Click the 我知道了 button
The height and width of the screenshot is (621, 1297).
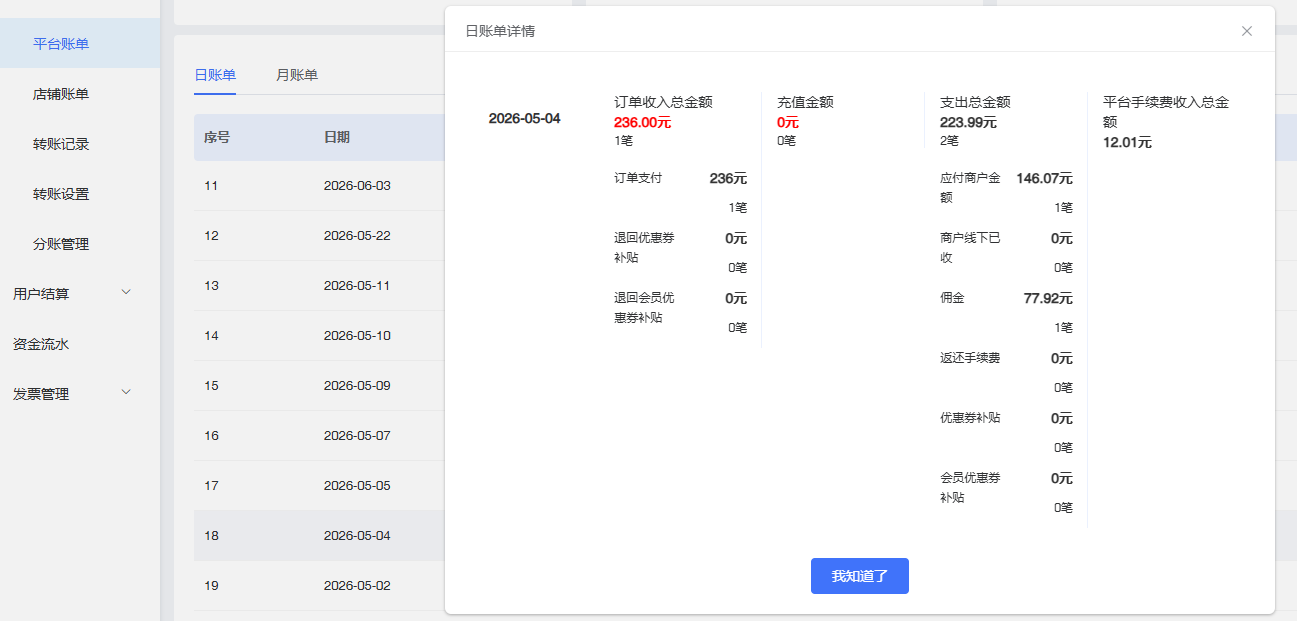pyautogui.click(x=860, y=576)
